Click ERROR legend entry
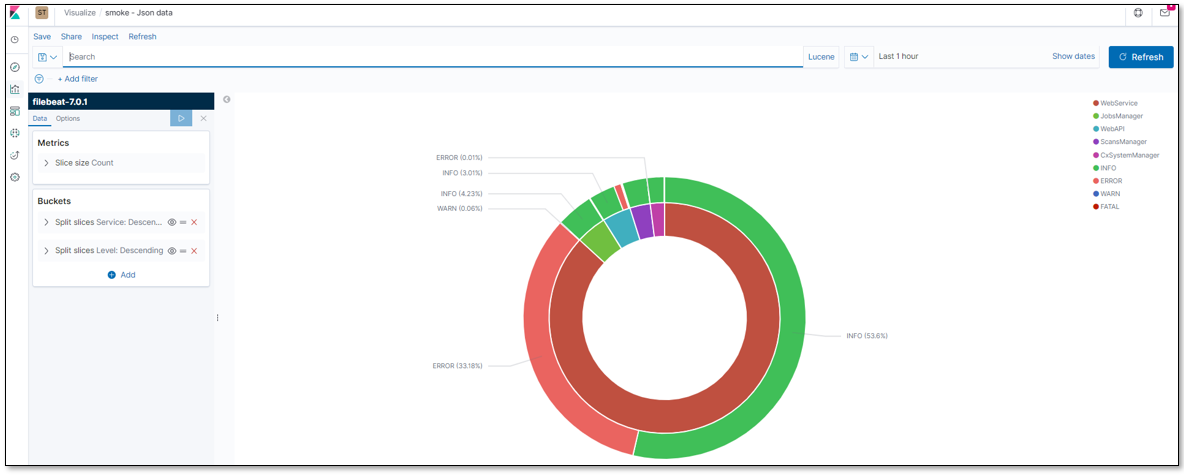Screen dimensions: 1184x475 (x=1107, y=180)
